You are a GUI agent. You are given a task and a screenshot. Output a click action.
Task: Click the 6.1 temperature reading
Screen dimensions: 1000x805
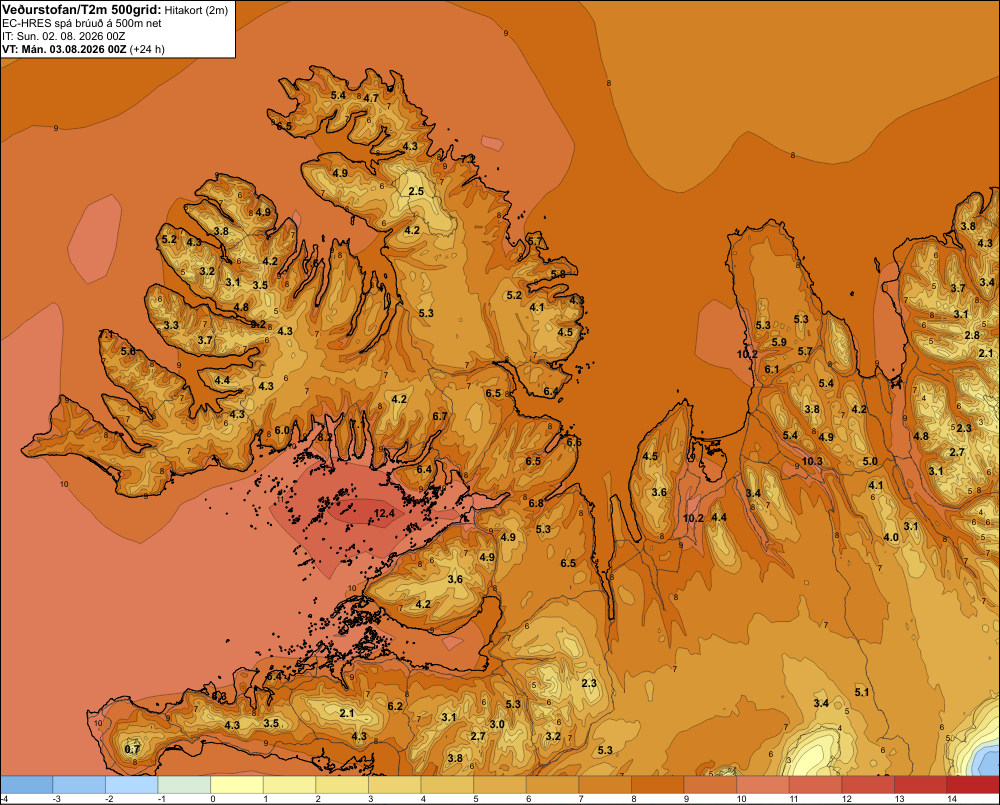(772, 369)
